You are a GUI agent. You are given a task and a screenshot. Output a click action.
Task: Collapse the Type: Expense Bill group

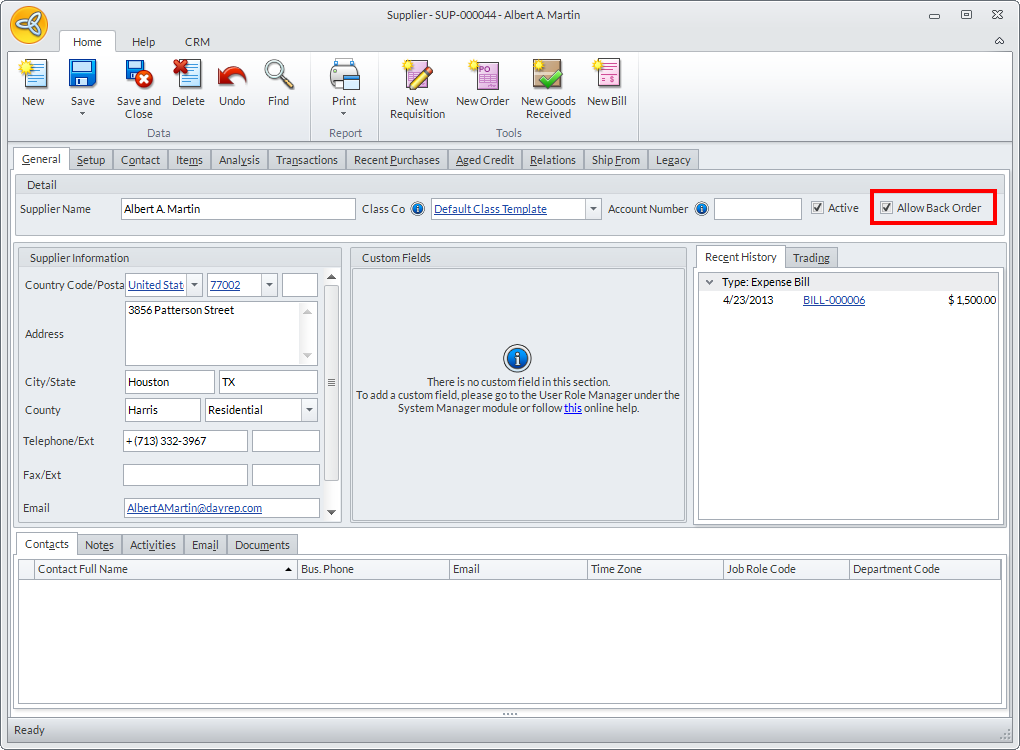708,282
